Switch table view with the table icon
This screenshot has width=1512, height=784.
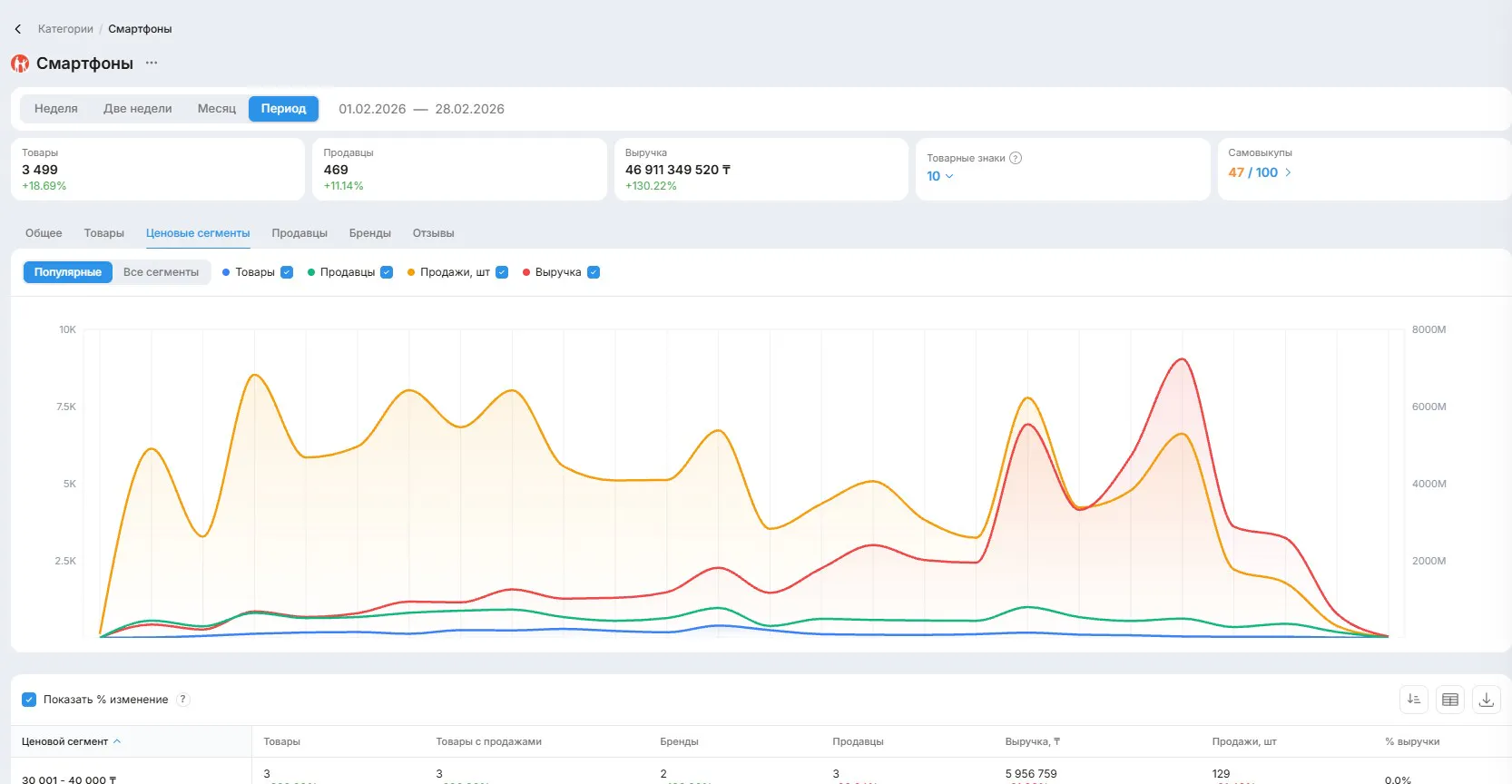(x=1450, y=700)
